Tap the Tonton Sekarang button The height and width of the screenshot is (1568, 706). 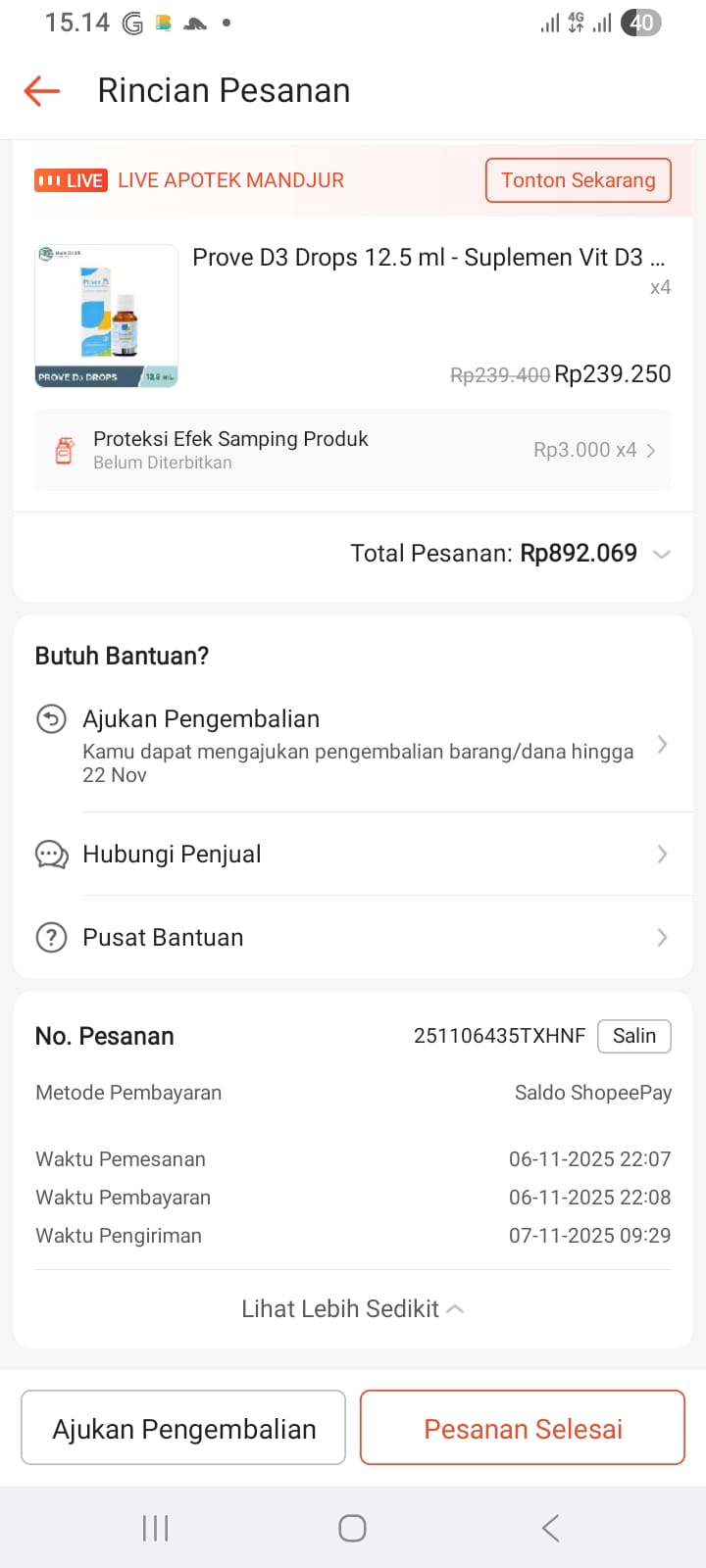click(x=579, y=180)
